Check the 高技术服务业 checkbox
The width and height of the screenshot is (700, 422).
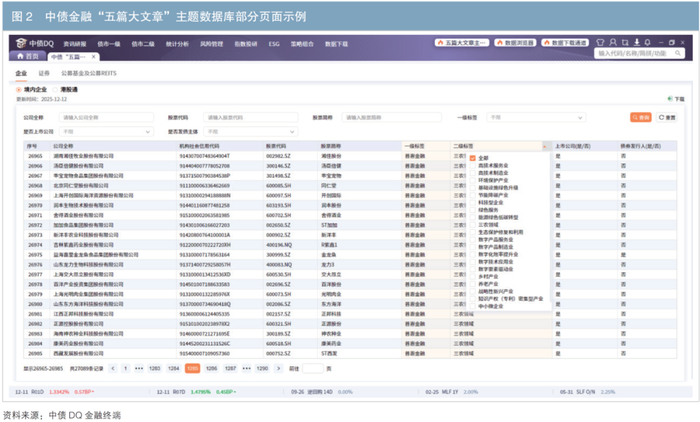coord(471,165)
